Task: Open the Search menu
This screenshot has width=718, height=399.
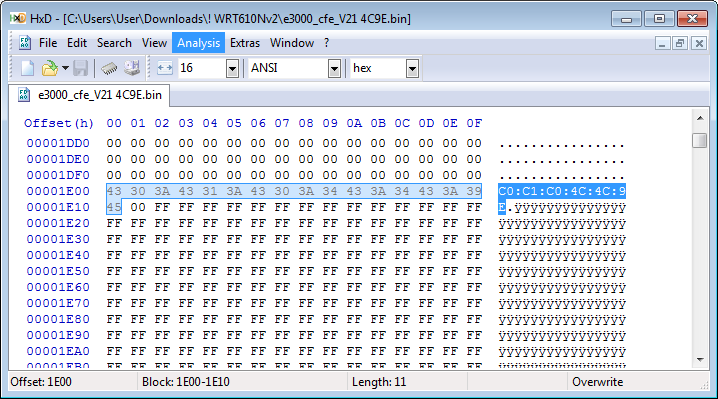Action: click(114, 43)
